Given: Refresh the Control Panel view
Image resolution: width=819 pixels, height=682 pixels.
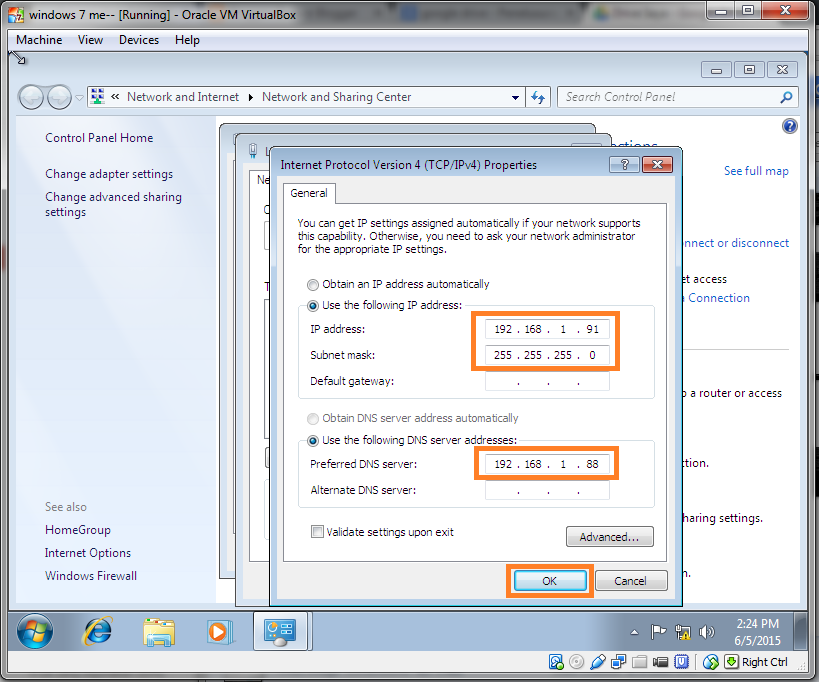Looking at the screenshot, I should (538, 97).
